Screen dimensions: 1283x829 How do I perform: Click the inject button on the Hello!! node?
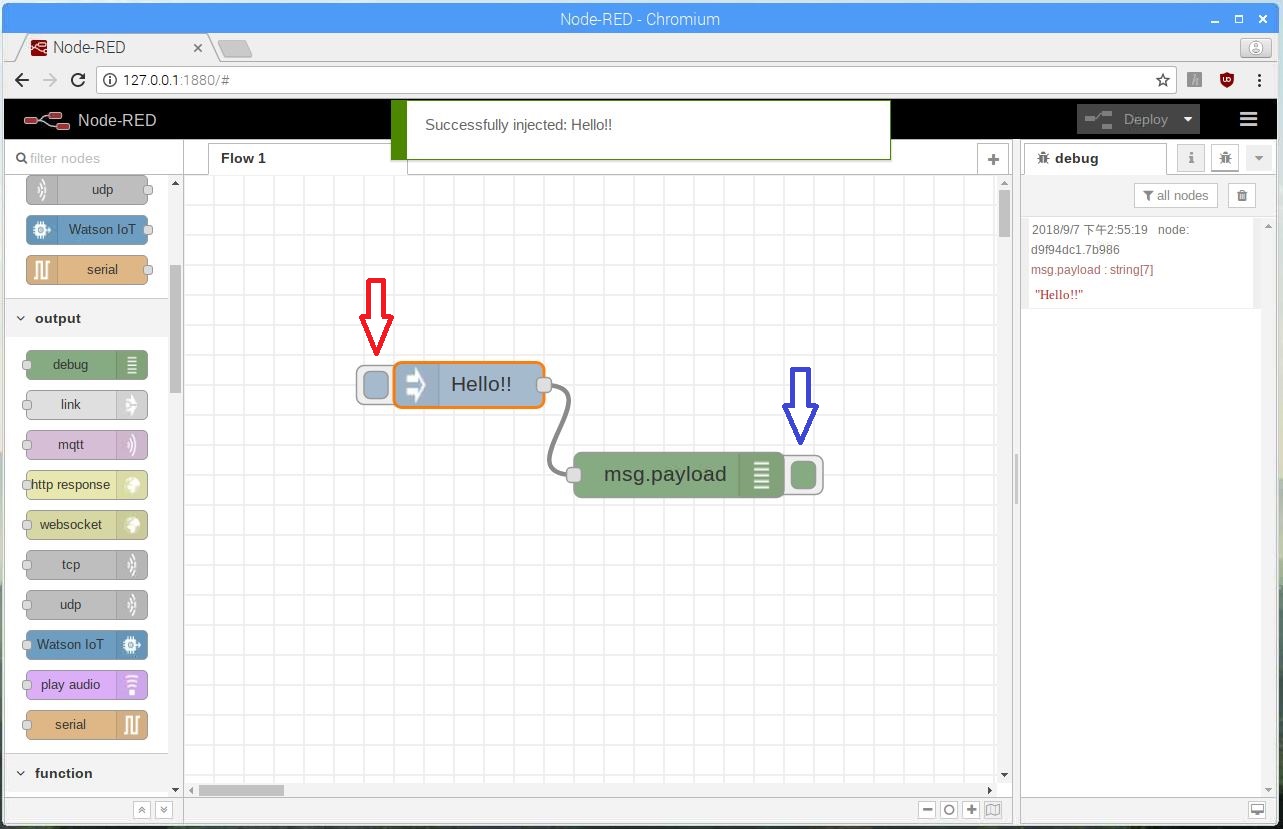(376, 385)
